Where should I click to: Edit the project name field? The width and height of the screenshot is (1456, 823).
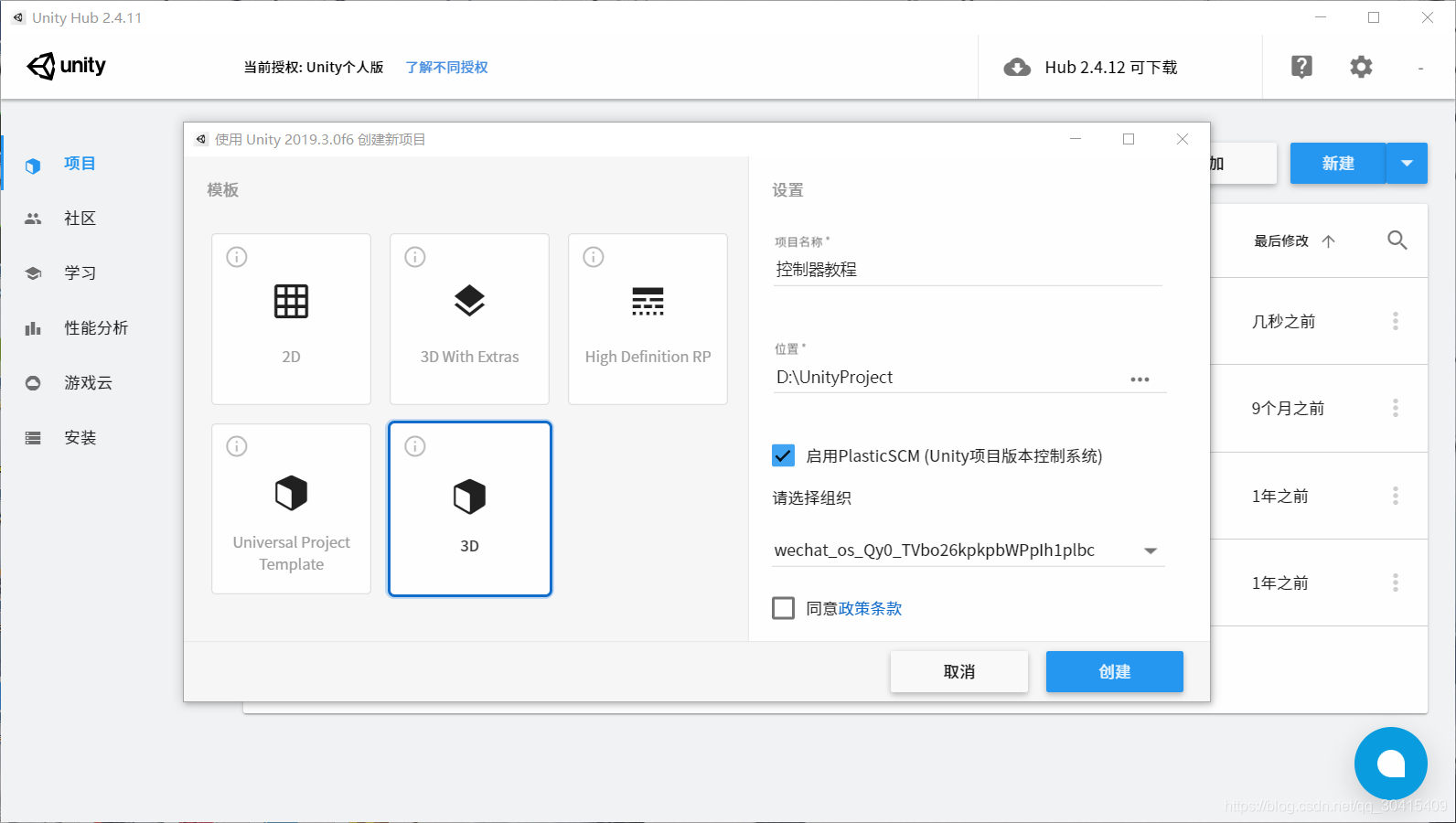[x=968, y=270]
